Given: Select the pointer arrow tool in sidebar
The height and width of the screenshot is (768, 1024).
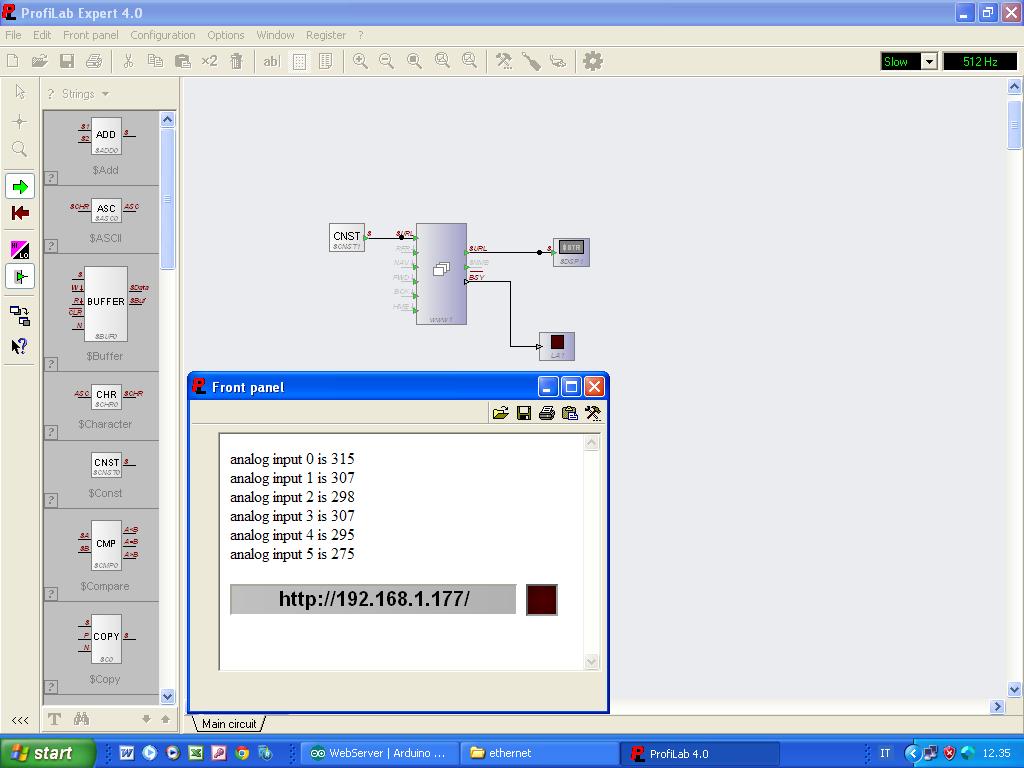Looking at the screenshot, I should pyautogui.click(x=20, y=92).
